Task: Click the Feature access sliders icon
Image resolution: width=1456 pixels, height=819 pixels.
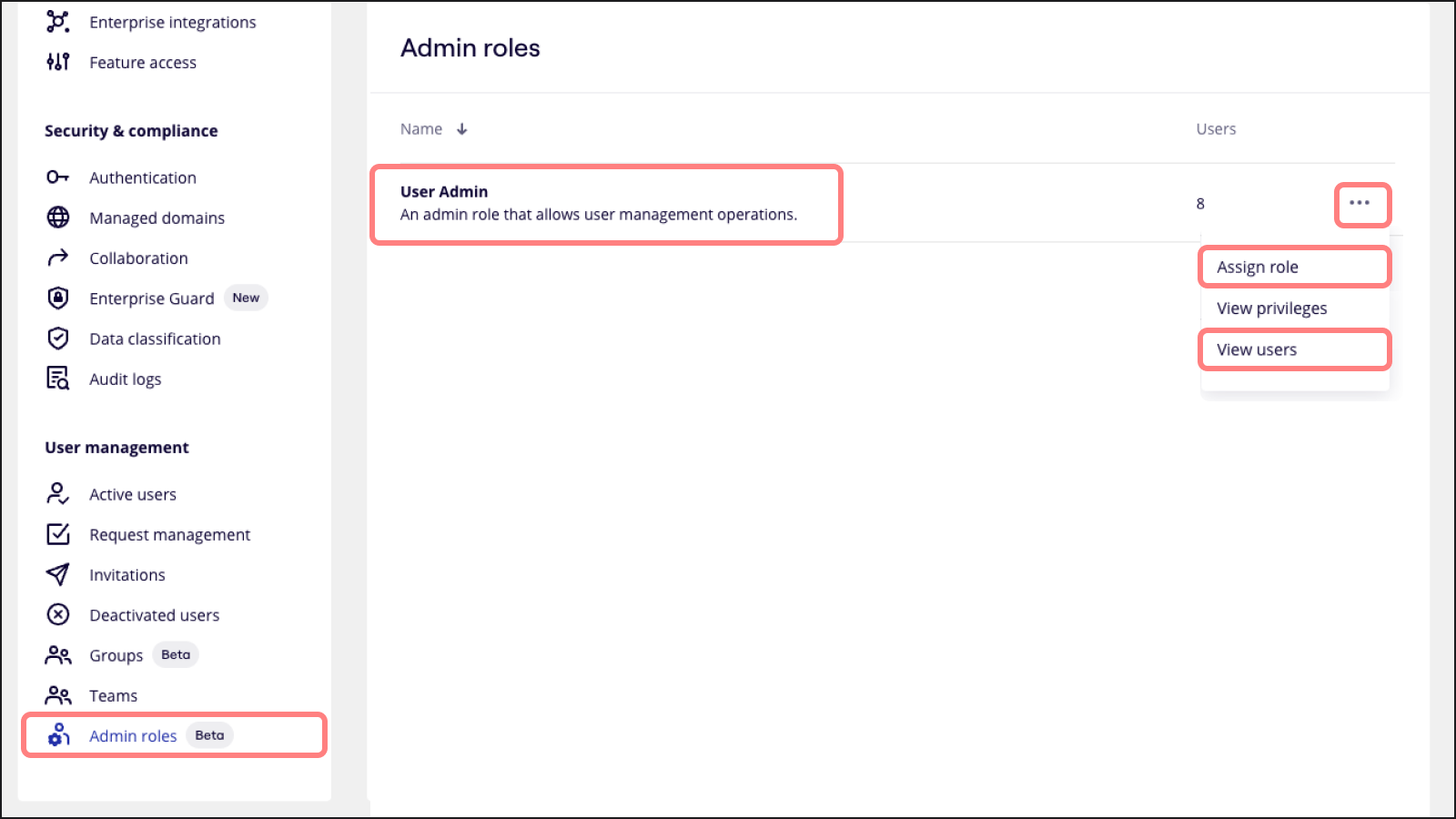Action: (57, 62)
